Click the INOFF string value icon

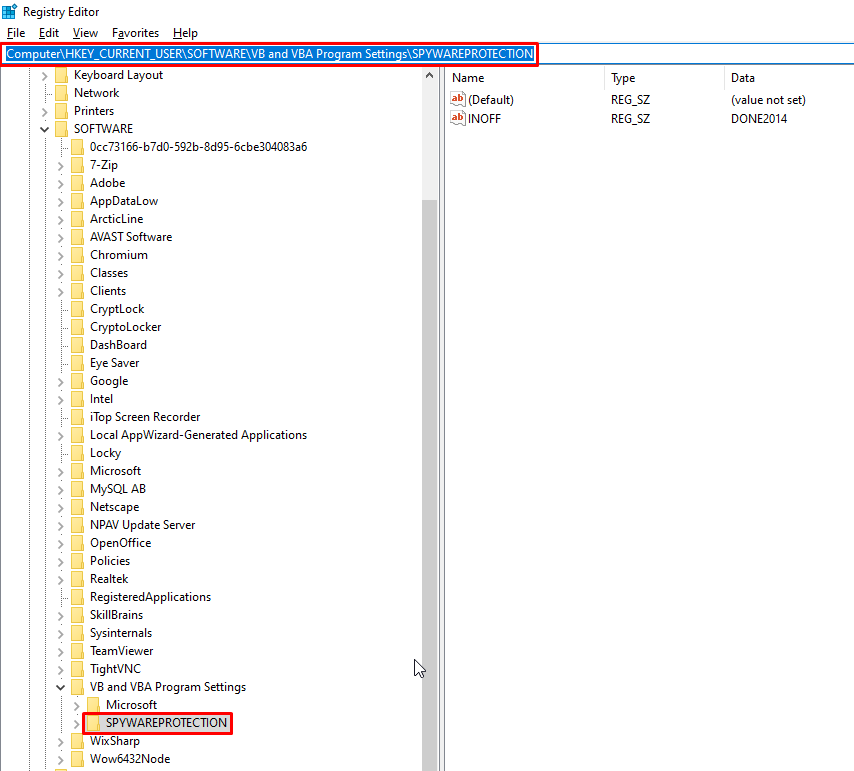(x=458, y=118)
